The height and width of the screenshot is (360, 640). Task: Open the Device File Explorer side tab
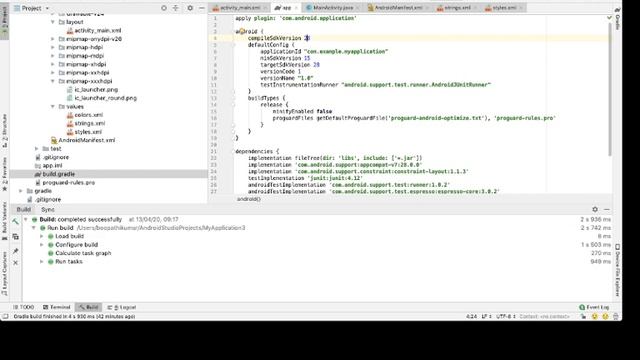[x=618, y=271]
